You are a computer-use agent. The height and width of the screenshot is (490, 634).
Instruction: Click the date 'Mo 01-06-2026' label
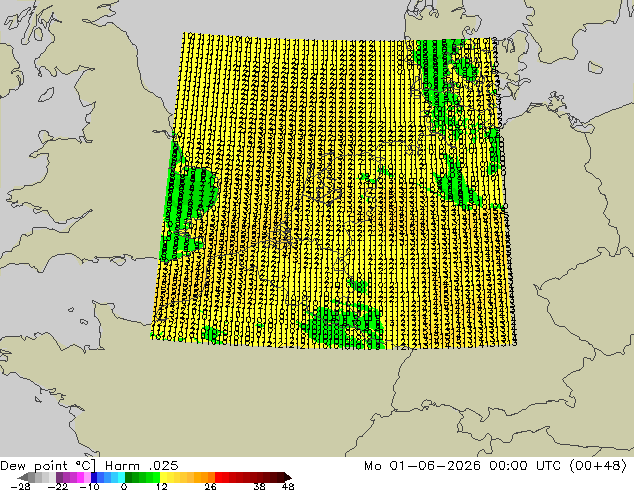pyautogui.click(x=422, y=466)
